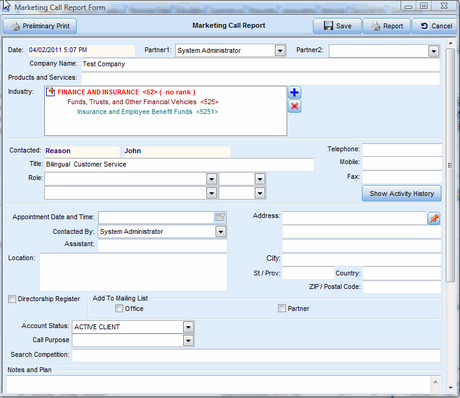Select 'FINANCE AND INSURANCE <52>' industry row
Viewport: 460px width, 398px height.
126,92
